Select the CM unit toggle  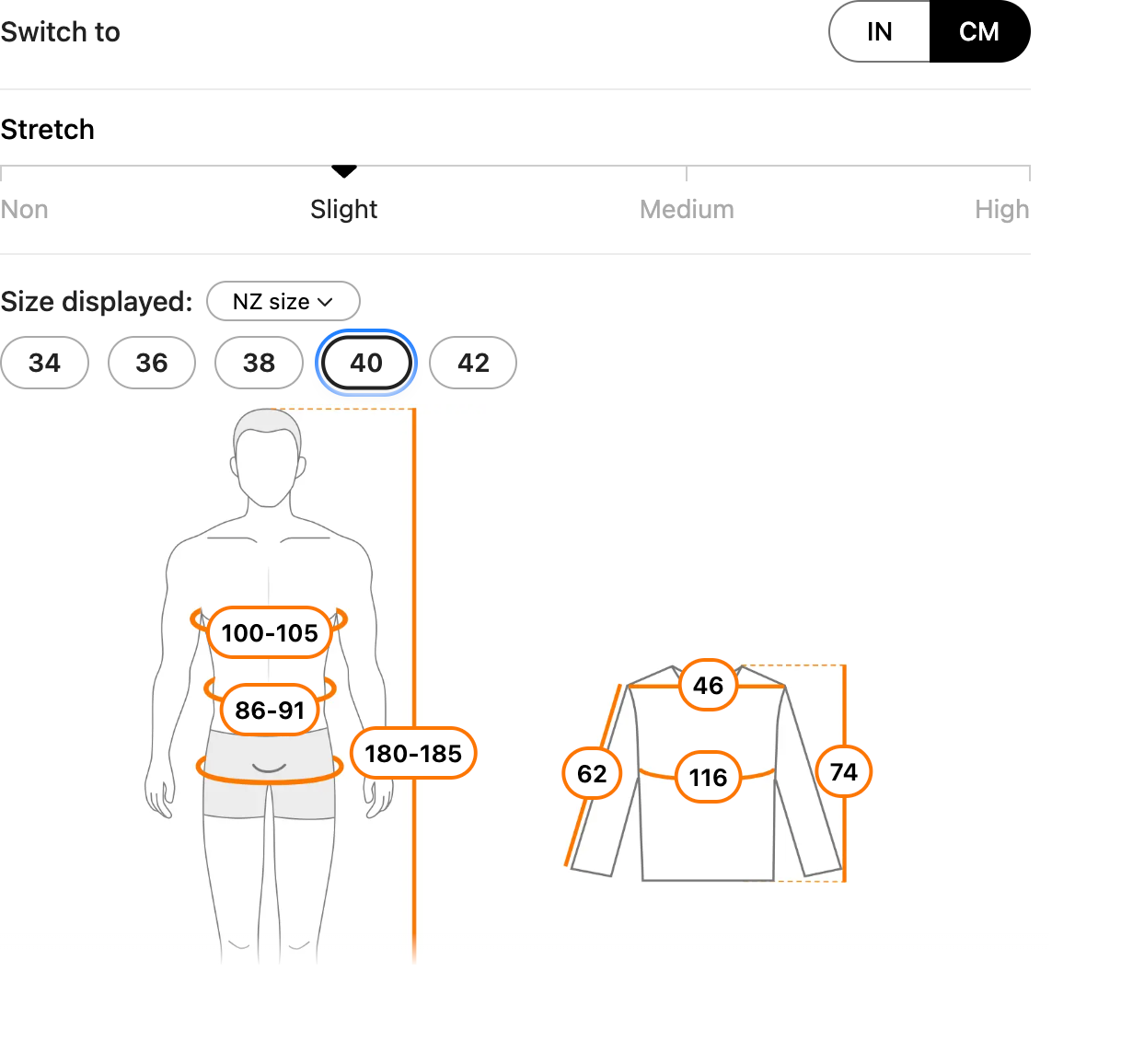(x=978, y=32)
